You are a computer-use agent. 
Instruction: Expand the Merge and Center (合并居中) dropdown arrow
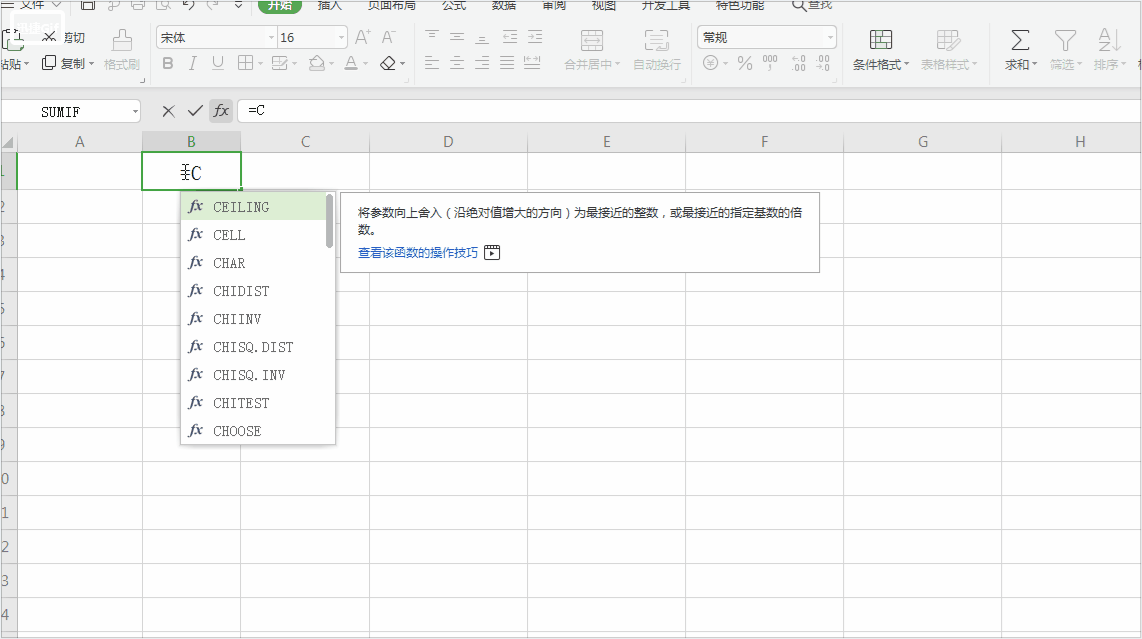618,64
